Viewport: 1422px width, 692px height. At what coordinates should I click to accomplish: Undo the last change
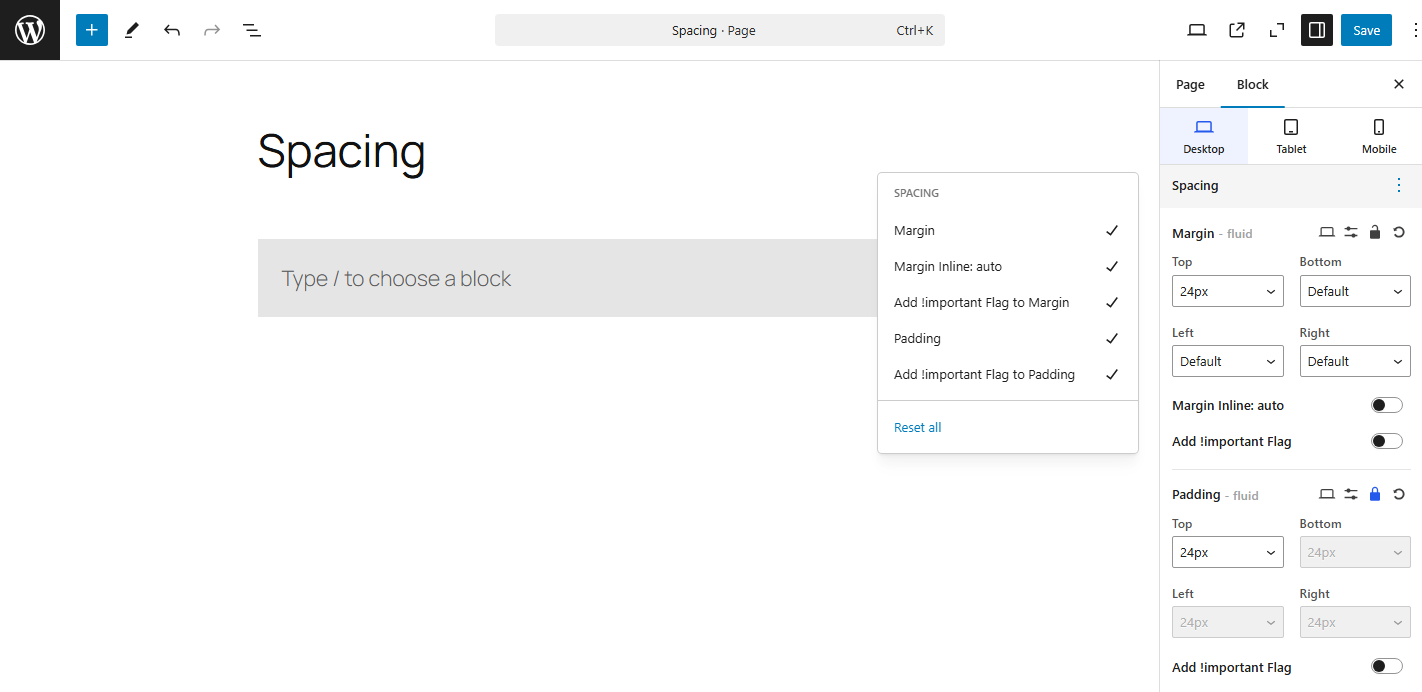coord(172,30)
